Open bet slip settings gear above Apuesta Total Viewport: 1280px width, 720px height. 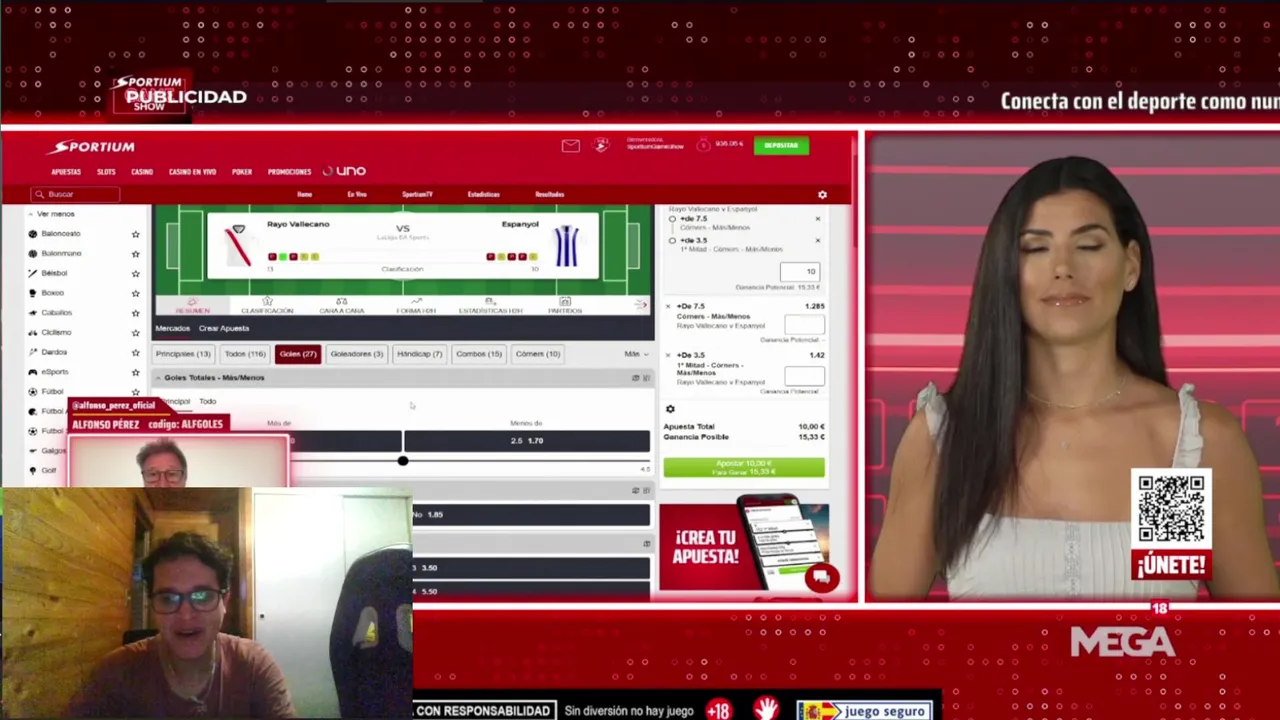670,409
